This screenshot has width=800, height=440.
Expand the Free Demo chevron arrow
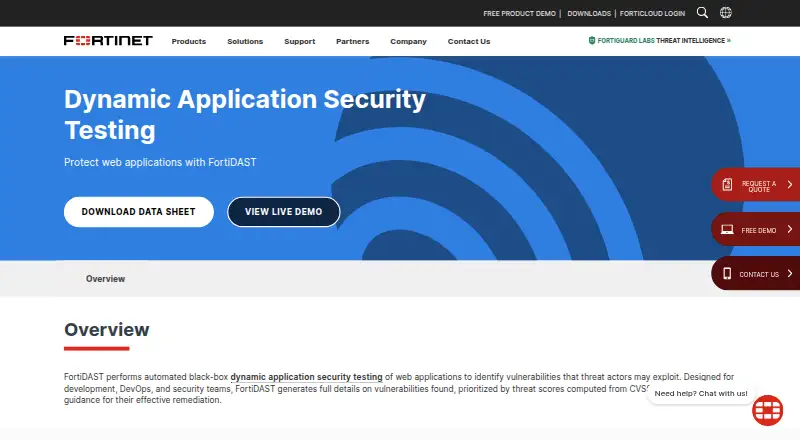[x=790, y=229]
